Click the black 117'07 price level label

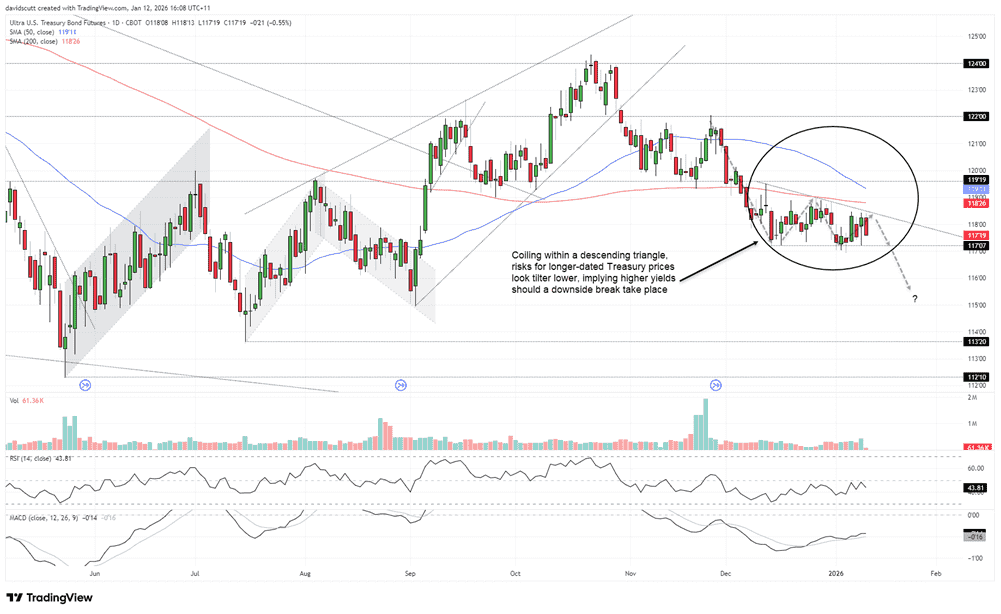tap(977, 245)
